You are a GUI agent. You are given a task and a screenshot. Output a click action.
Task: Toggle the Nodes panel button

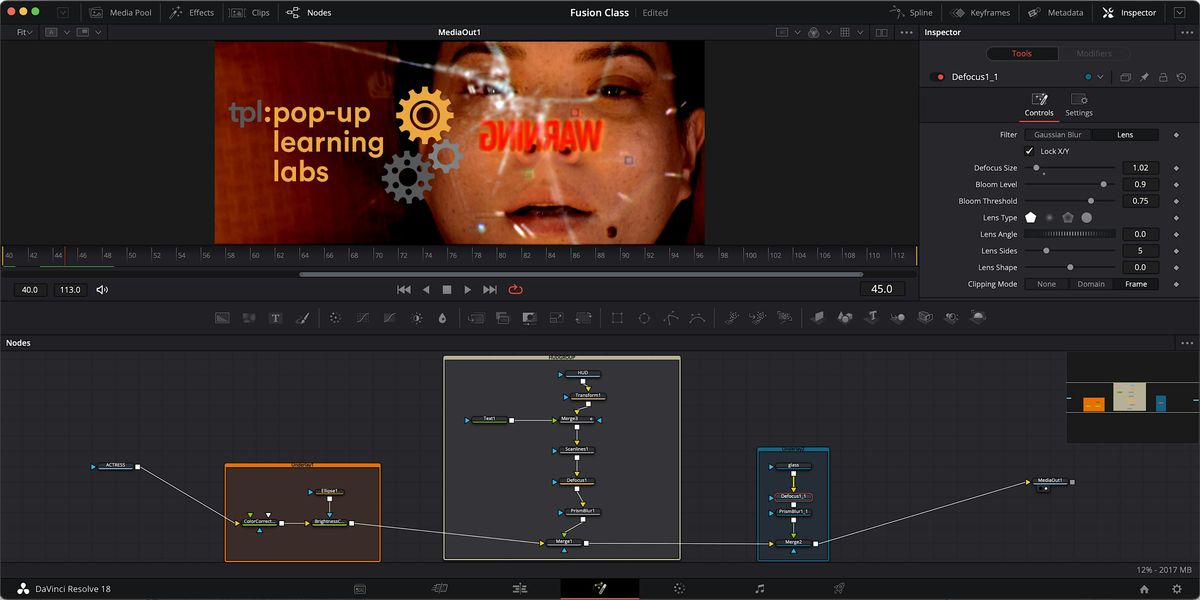(309, 13)
